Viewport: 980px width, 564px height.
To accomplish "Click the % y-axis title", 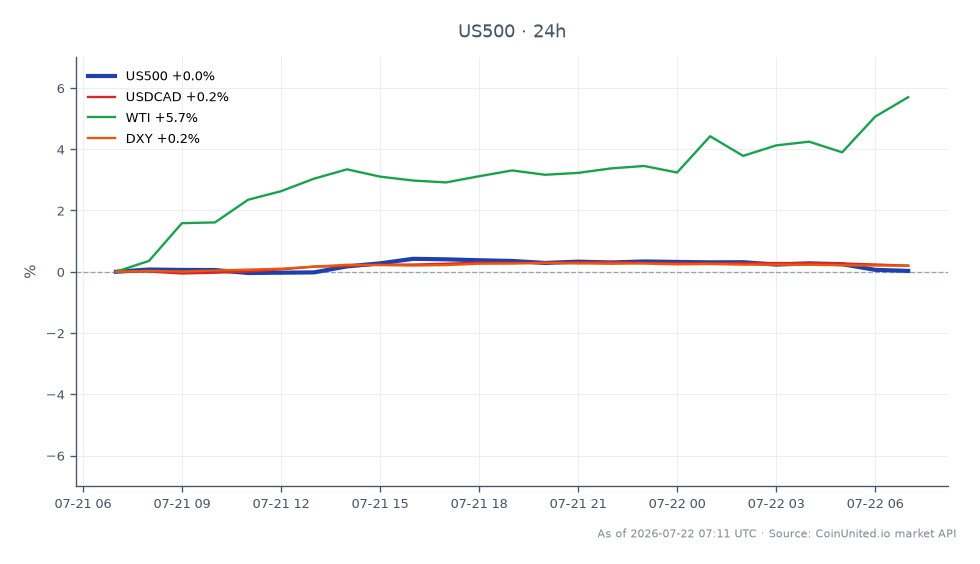I will tap(29, 271).
